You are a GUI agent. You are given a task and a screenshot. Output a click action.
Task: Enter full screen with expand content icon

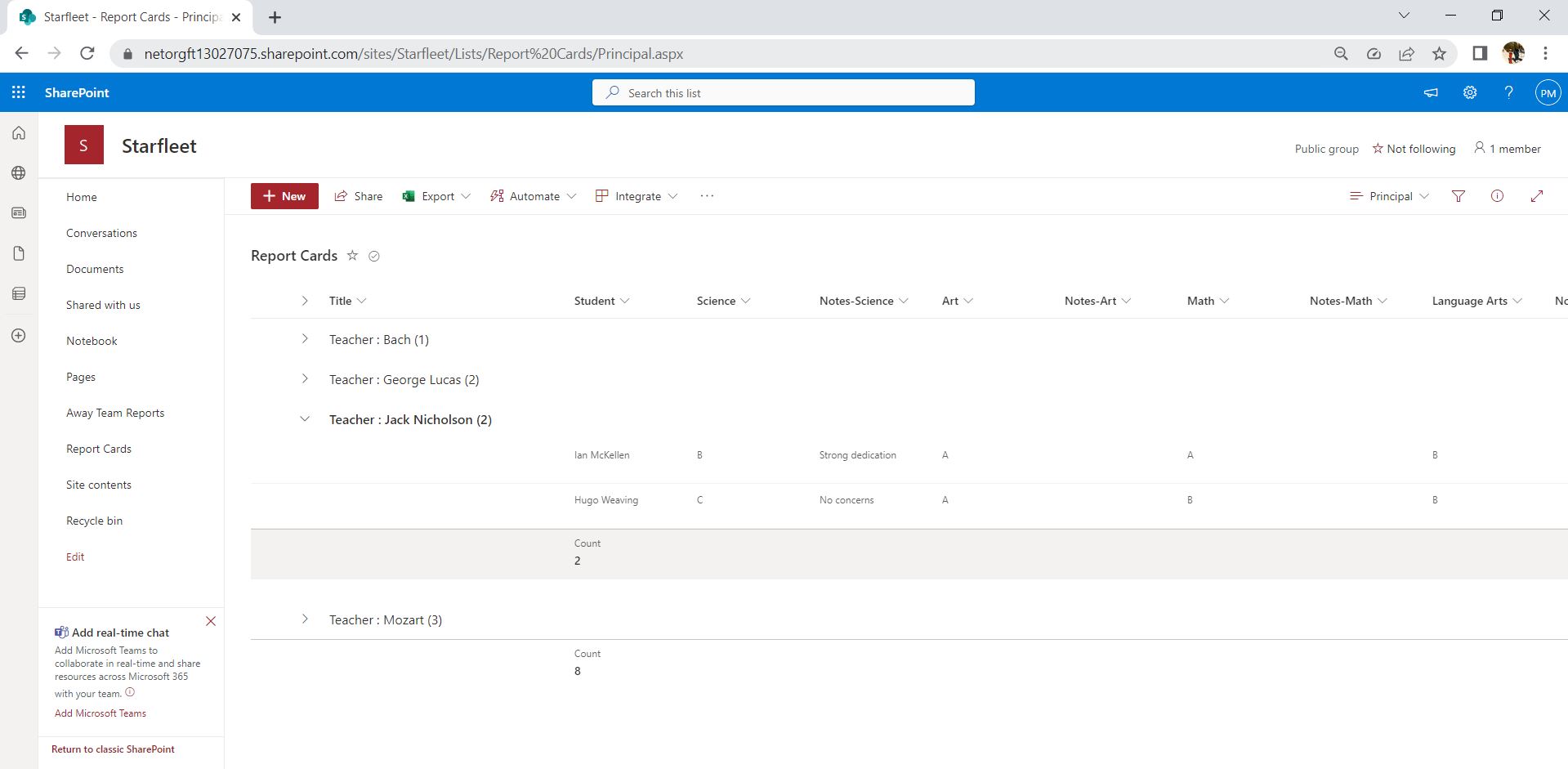(x=1536, y=196)
